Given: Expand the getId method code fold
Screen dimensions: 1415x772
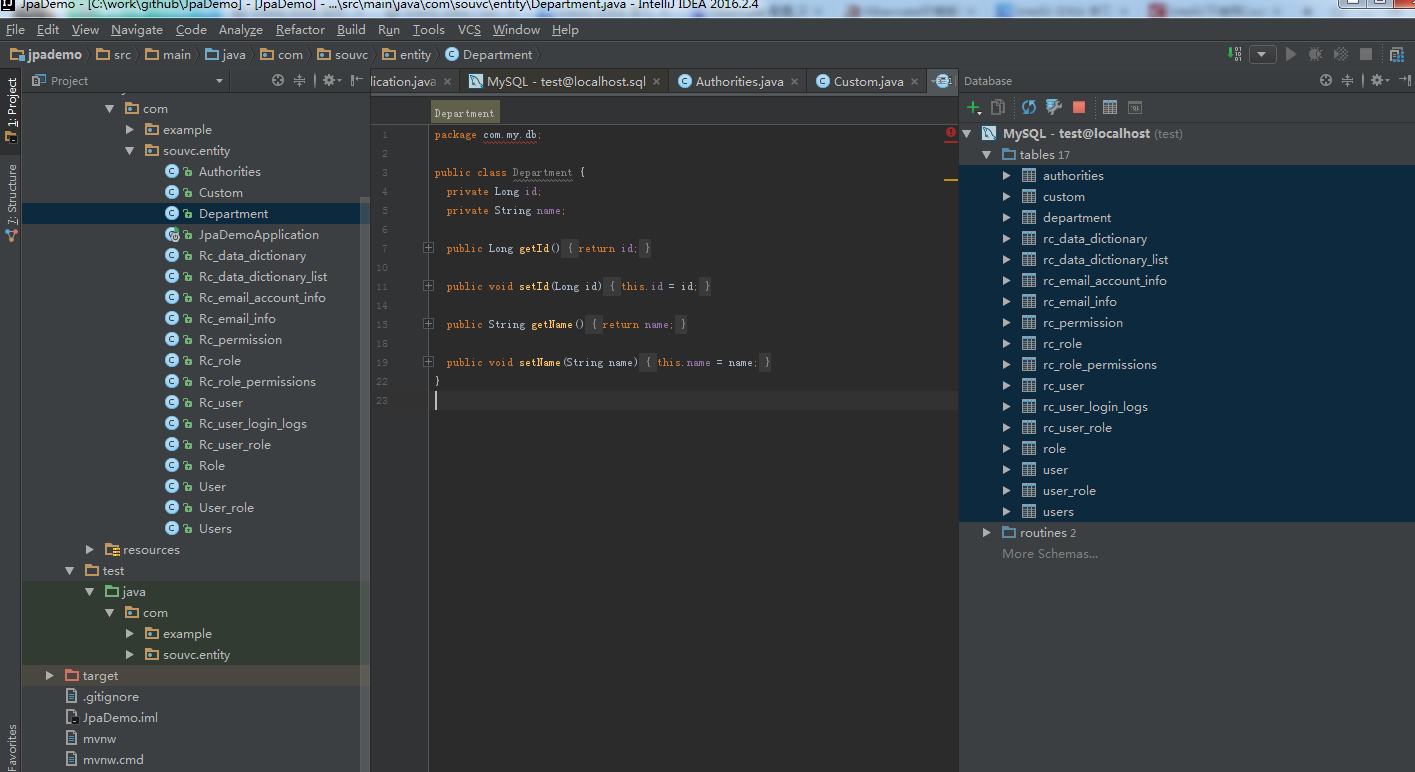Looking at the screenshot, I should click(x=428, y=248).
